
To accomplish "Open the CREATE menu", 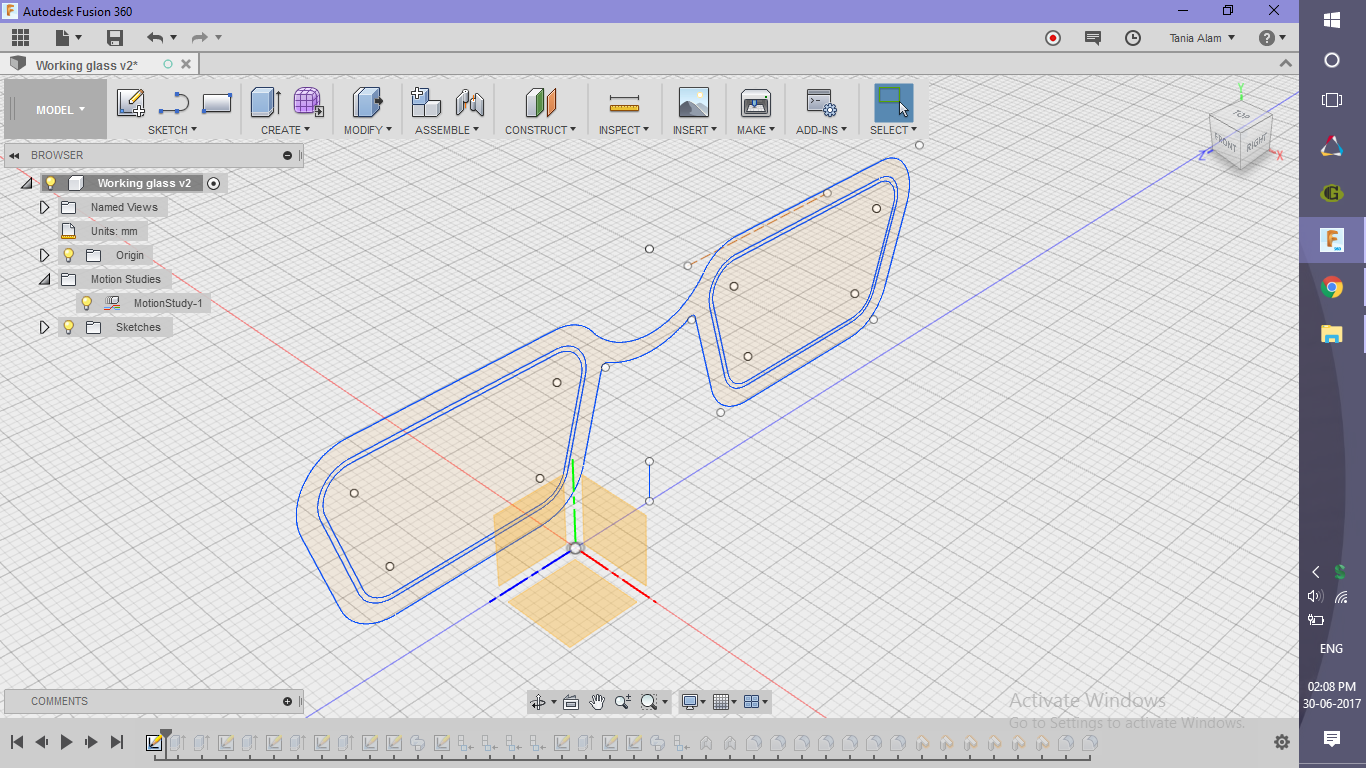I will pyautogui.click(x=286, y=130).
